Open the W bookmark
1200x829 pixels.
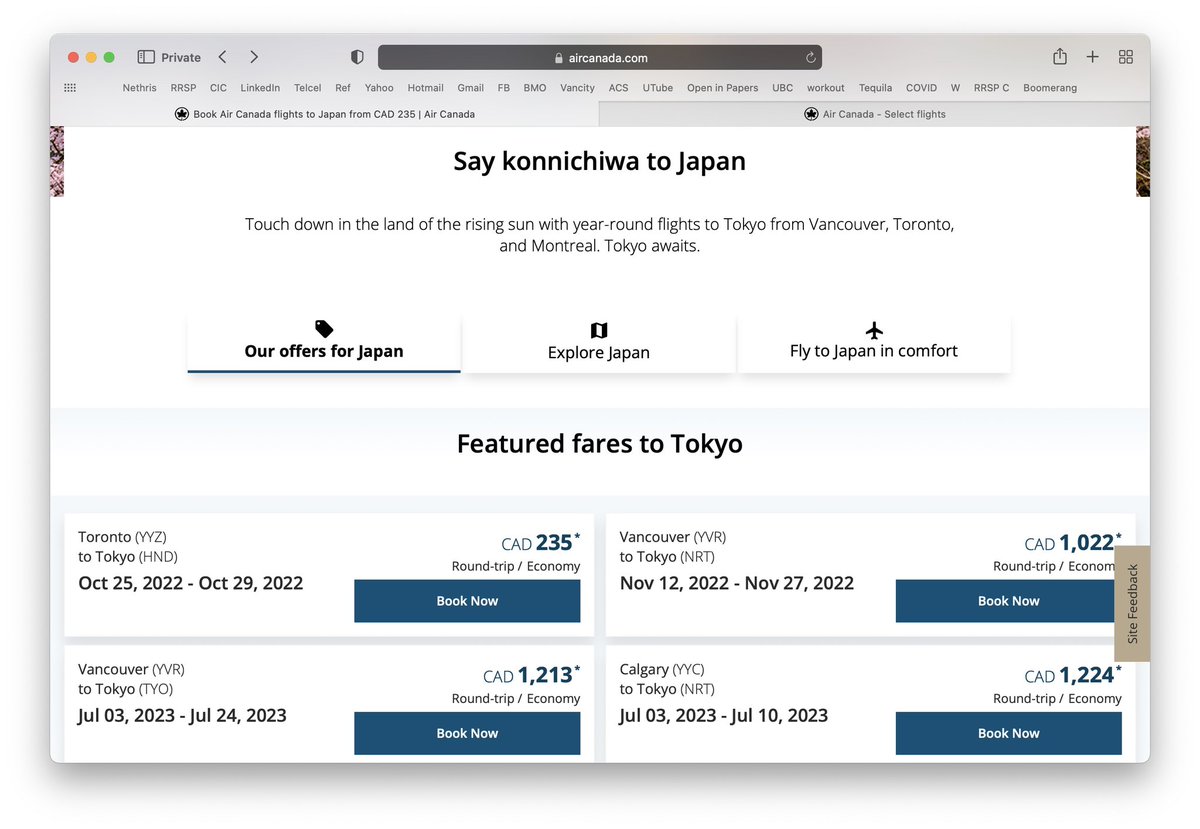pos(955,88)
